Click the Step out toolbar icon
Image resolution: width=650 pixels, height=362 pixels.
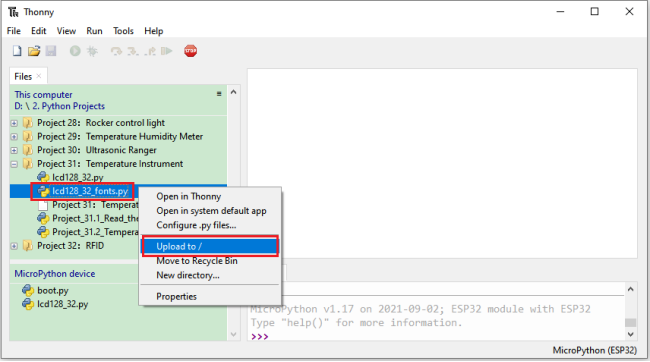(150, 51)
